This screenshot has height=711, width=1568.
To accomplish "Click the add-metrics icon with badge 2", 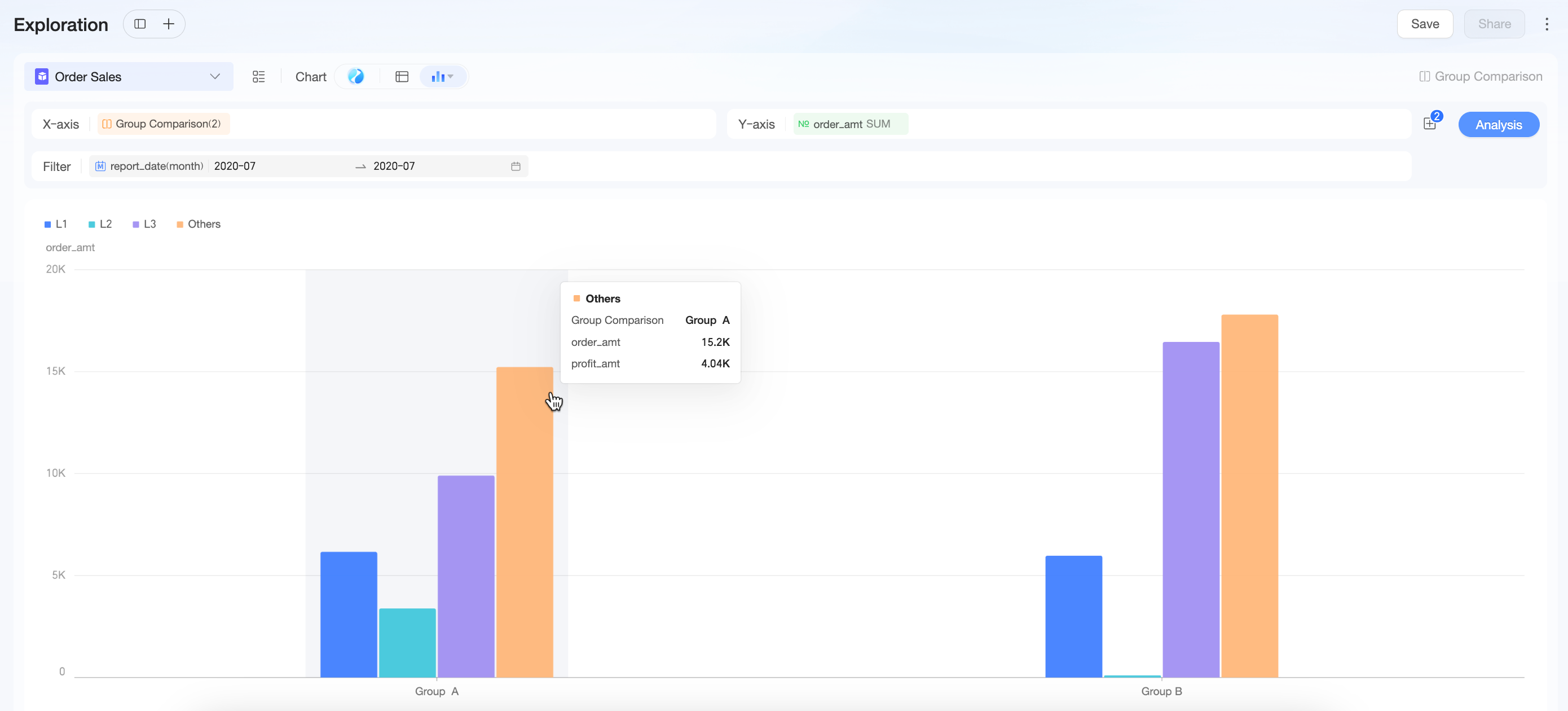I will point(1430,124).
